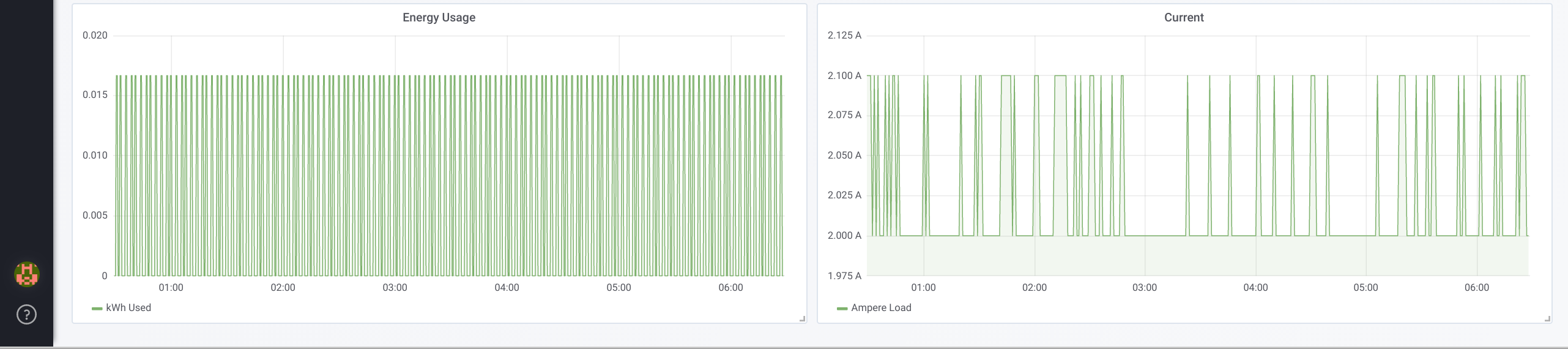
Task: Click the 0.010 y-axis label in Energy Usage
Action: (95, 155)
